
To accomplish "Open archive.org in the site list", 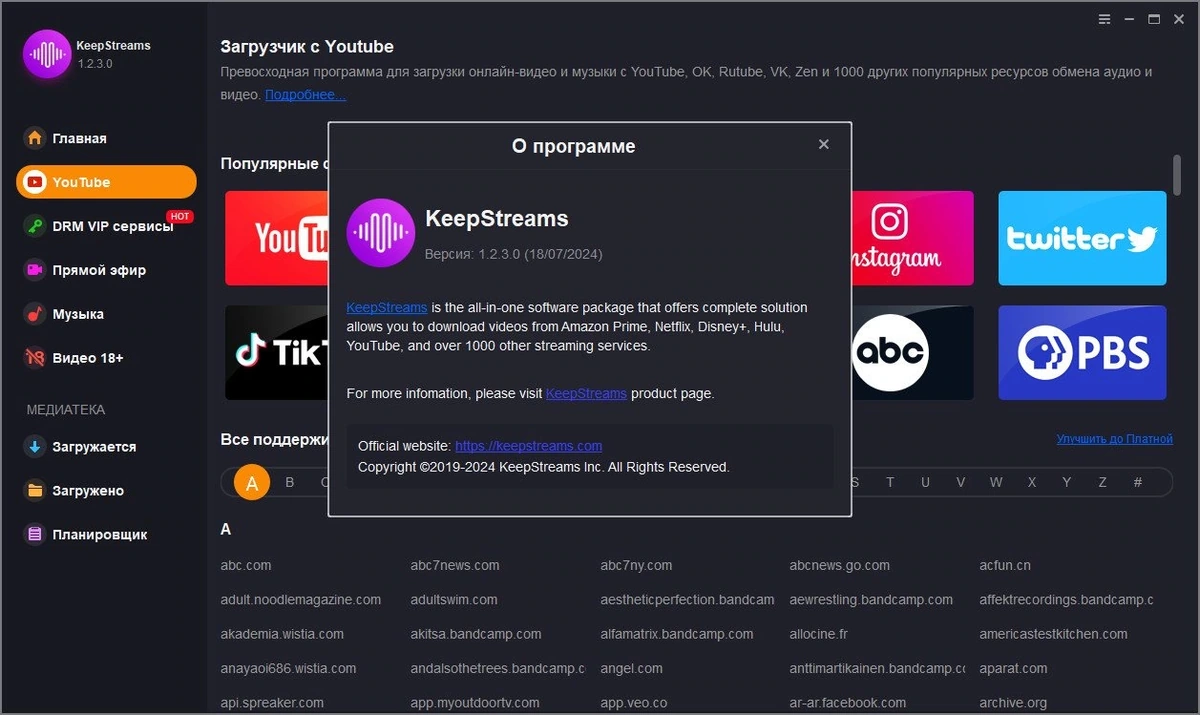I will coord(1013,703).
